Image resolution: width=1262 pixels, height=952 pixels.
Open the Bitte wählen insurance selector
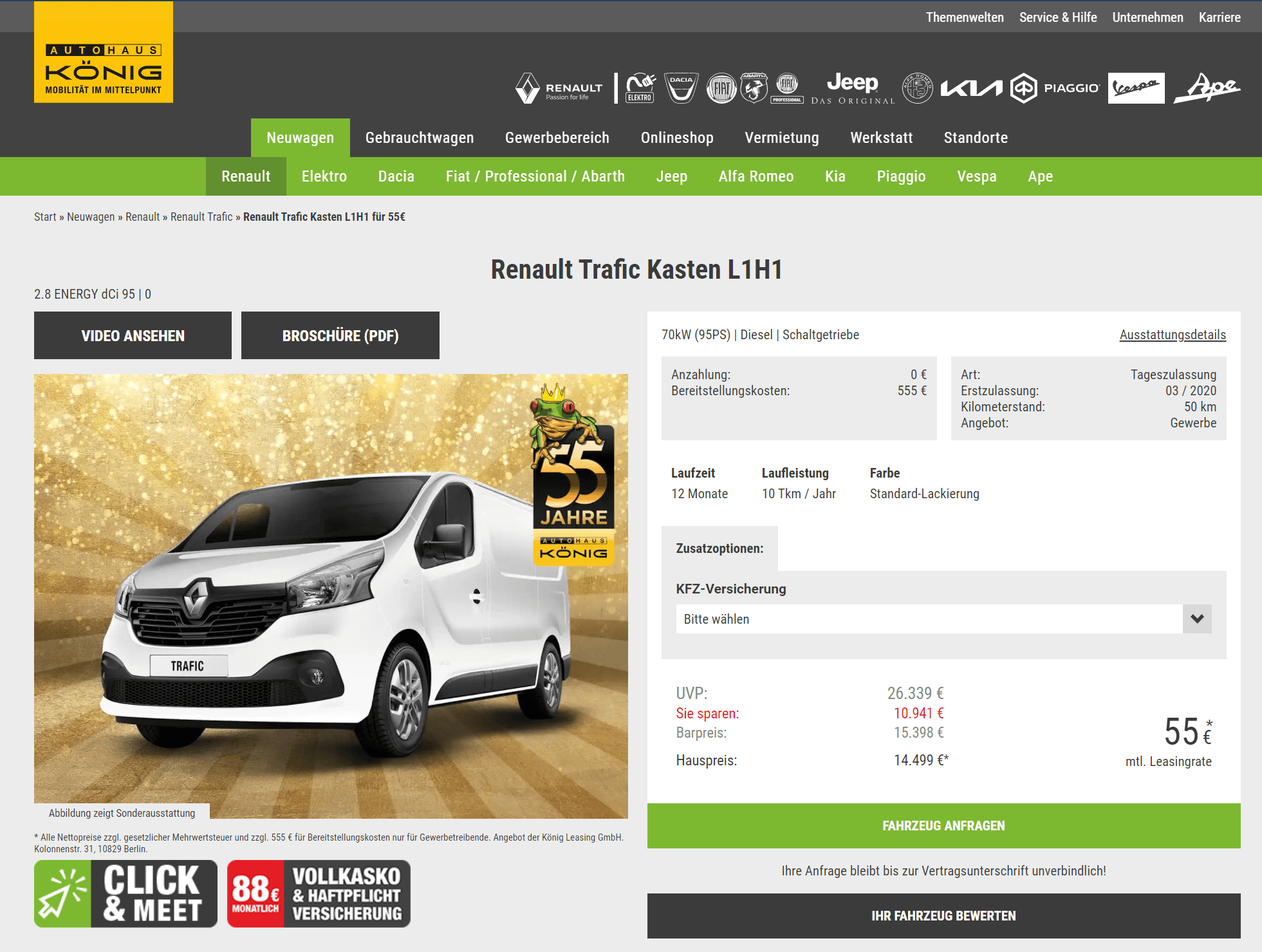tap(943, 619)
